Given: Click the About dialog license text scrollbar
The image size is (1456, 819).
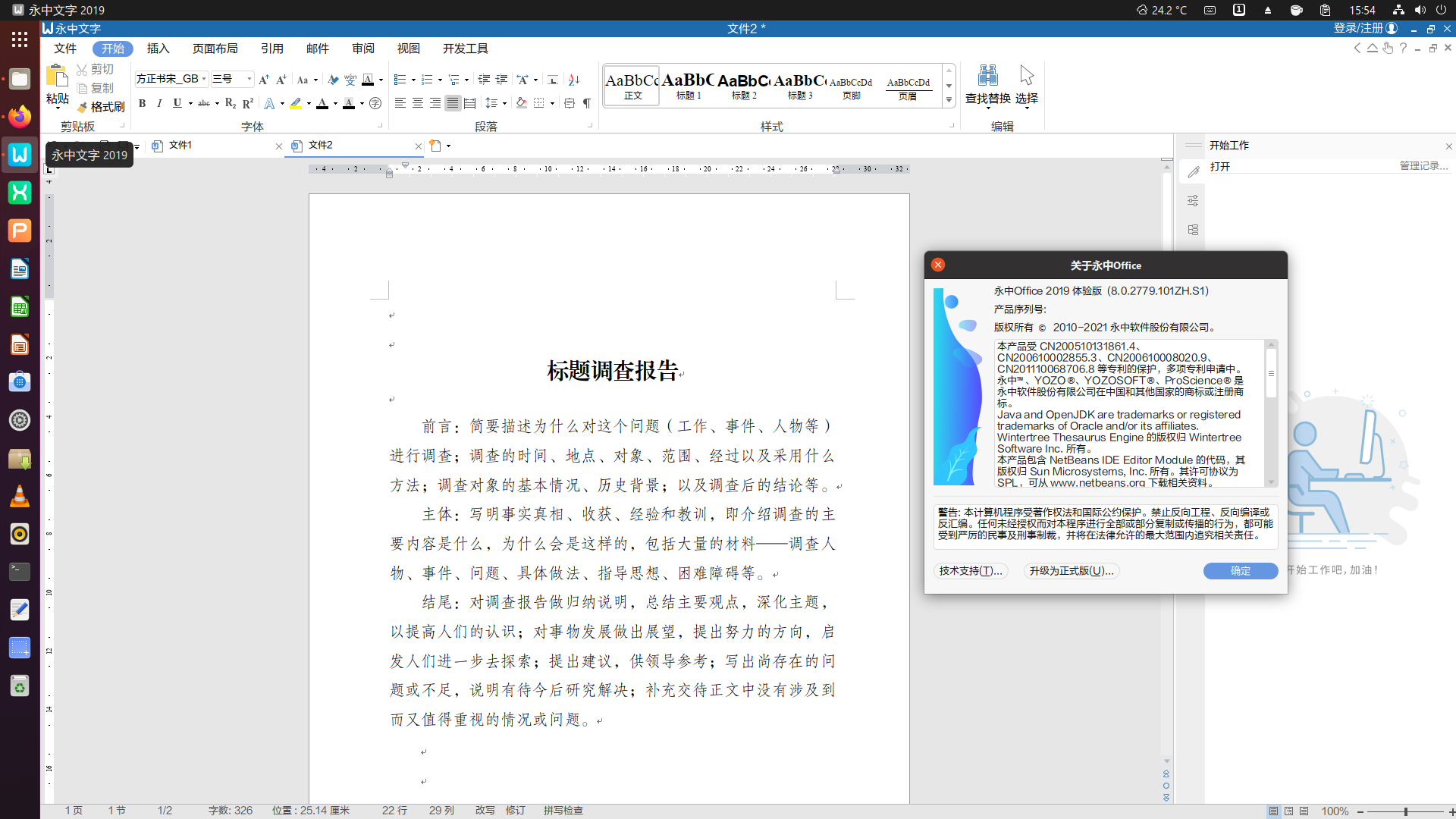Looking at the screenshot, I should [1271, 373].
